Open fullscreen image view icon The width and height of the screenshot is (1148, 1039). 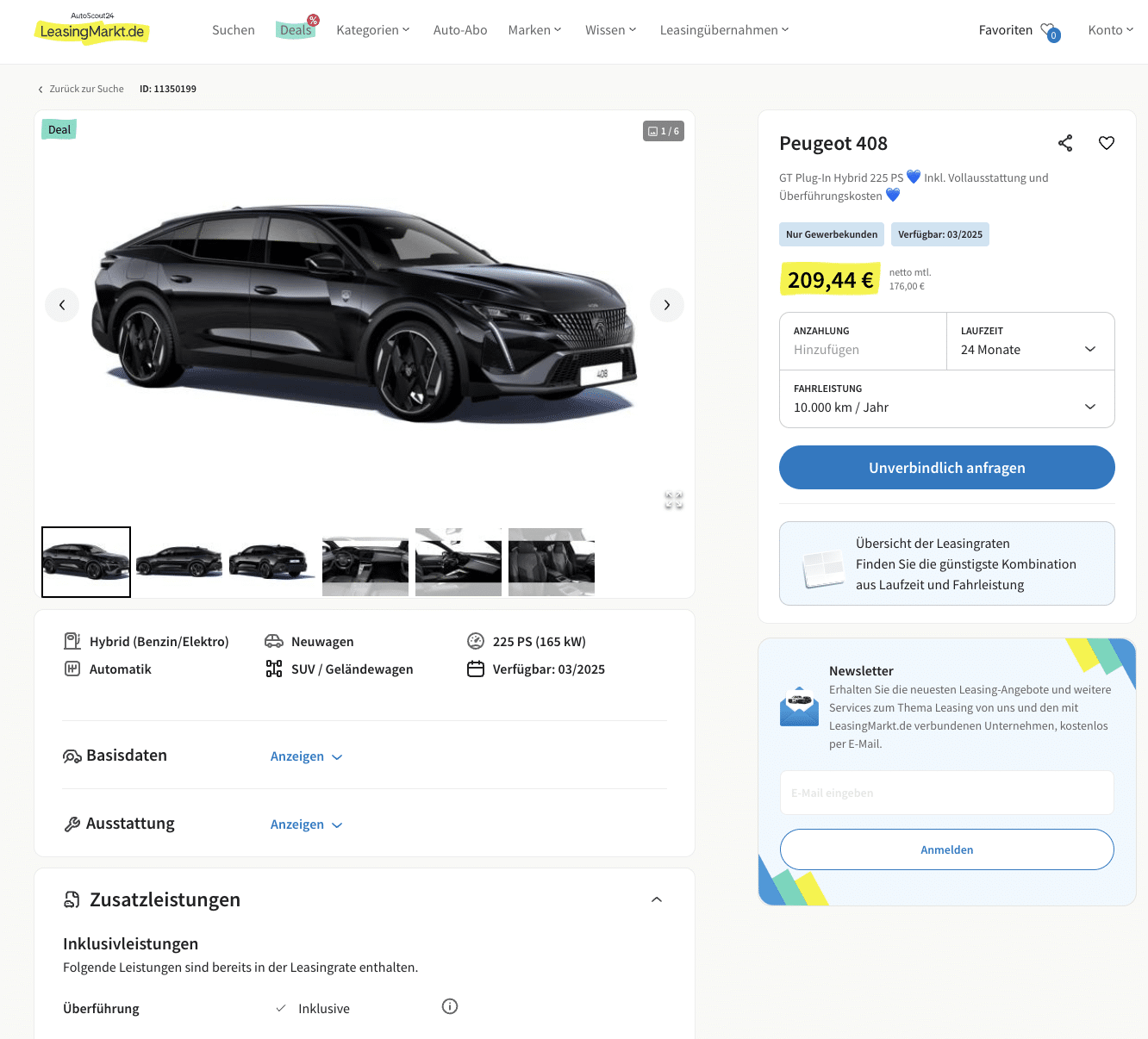pyautogui.click(x=674, y=501)
